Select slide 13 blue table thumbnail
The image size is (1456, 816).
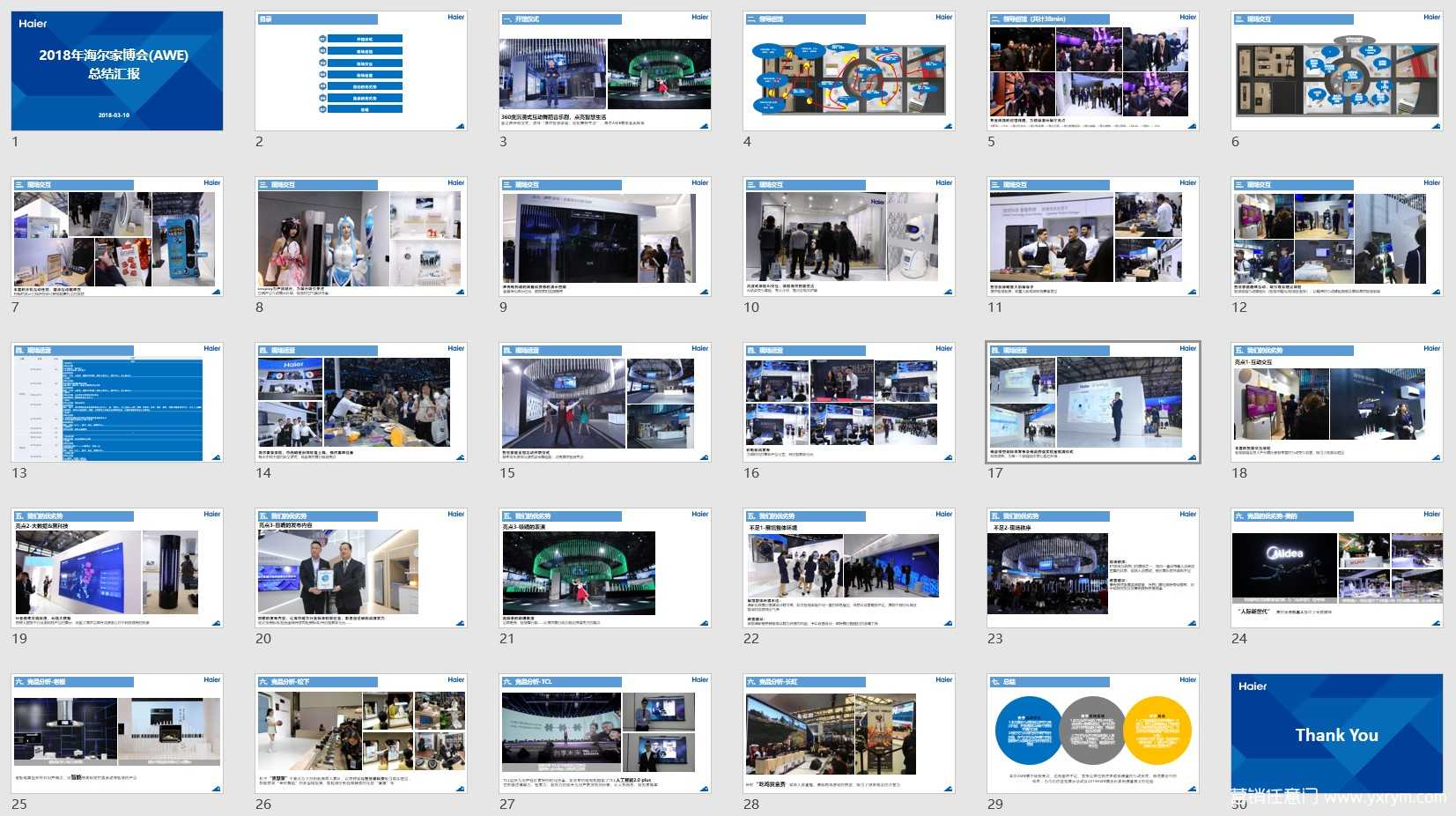point(117,403)
